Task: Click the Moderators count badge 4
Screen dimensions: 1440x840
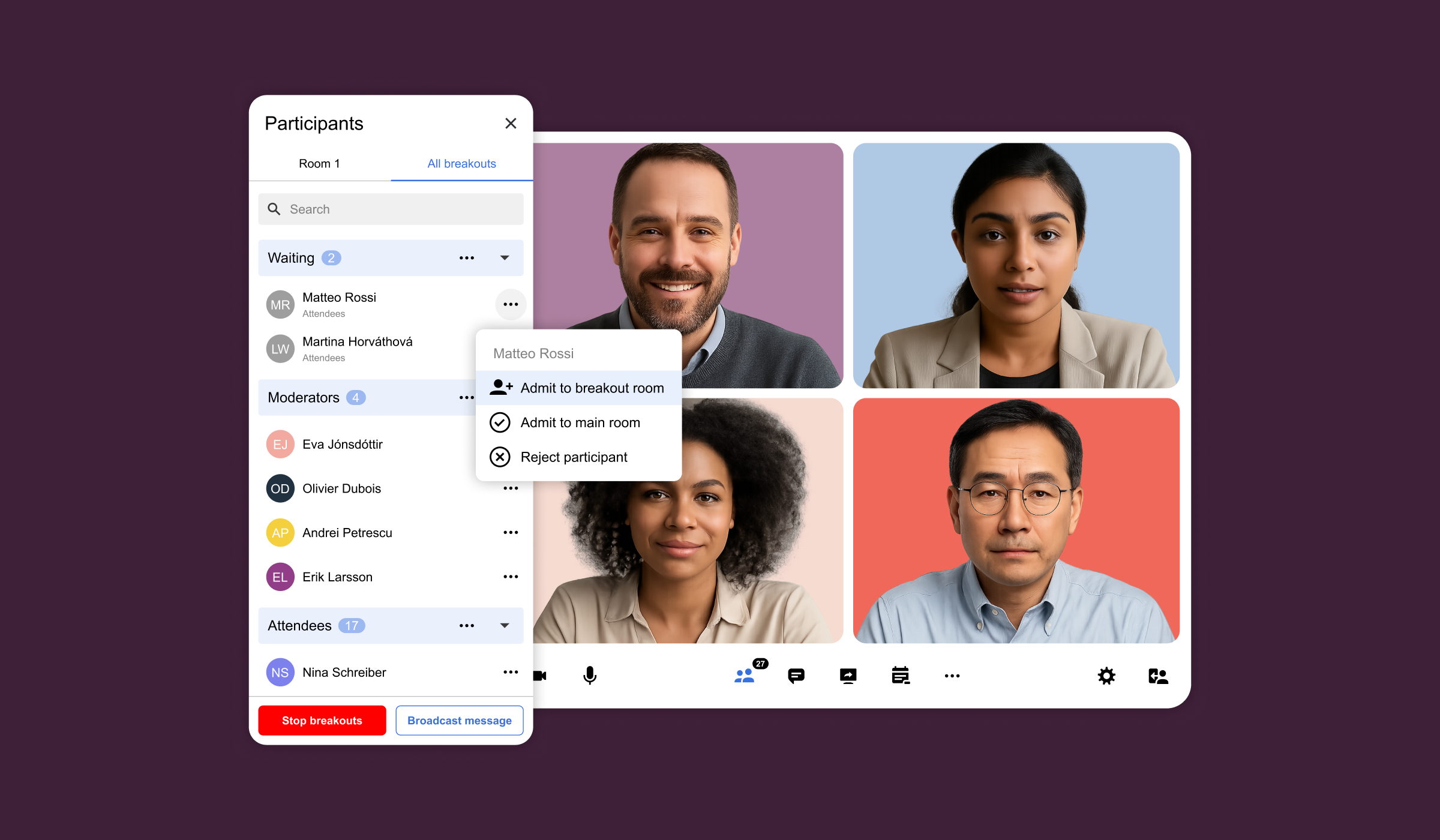Action: pyautogui.click(x=356, y=398)
